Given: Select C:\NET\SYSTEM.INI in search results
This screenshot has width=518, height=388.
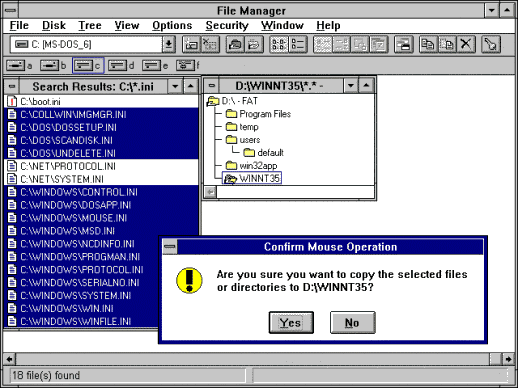Looking at the screenshot, I should [101, 179].
